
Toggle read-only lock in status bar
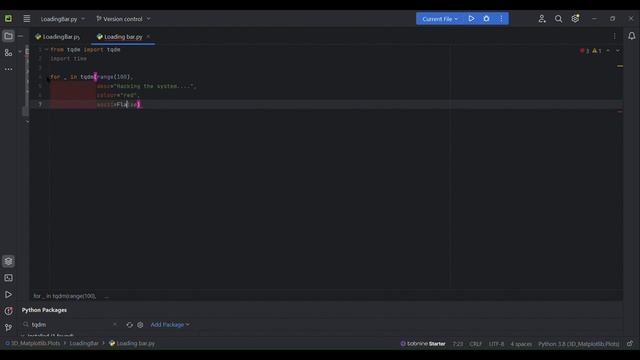630,344
